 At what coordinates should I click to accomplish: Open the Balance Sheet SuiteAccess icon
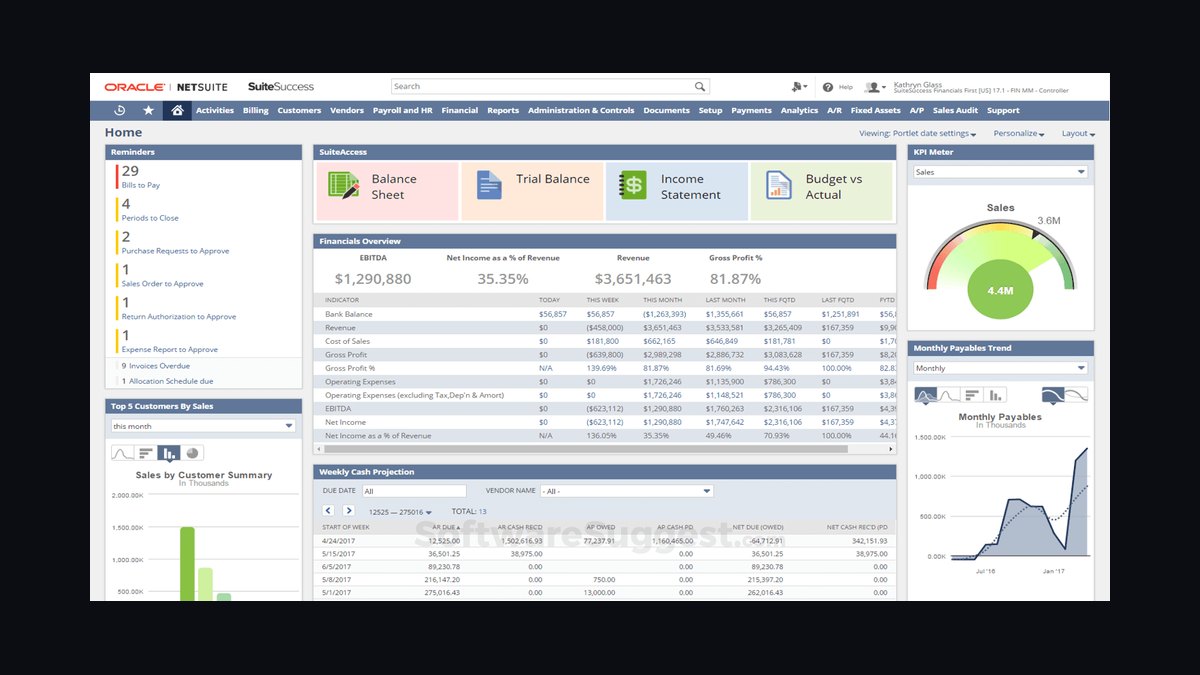coord(343,186)
